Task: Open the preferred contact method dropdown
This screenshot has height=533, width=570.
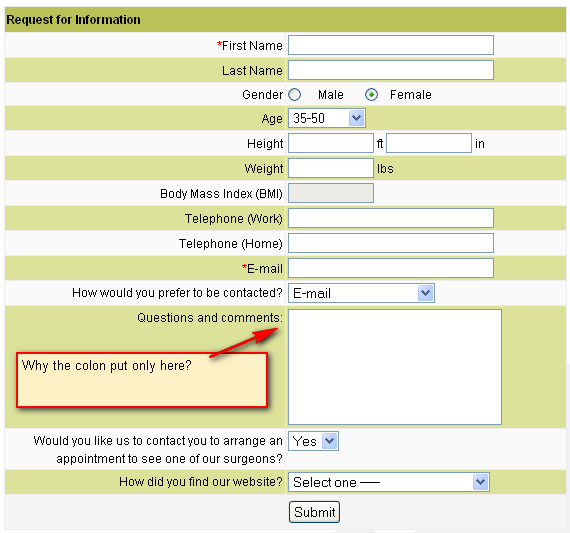Action: (361, 293)
